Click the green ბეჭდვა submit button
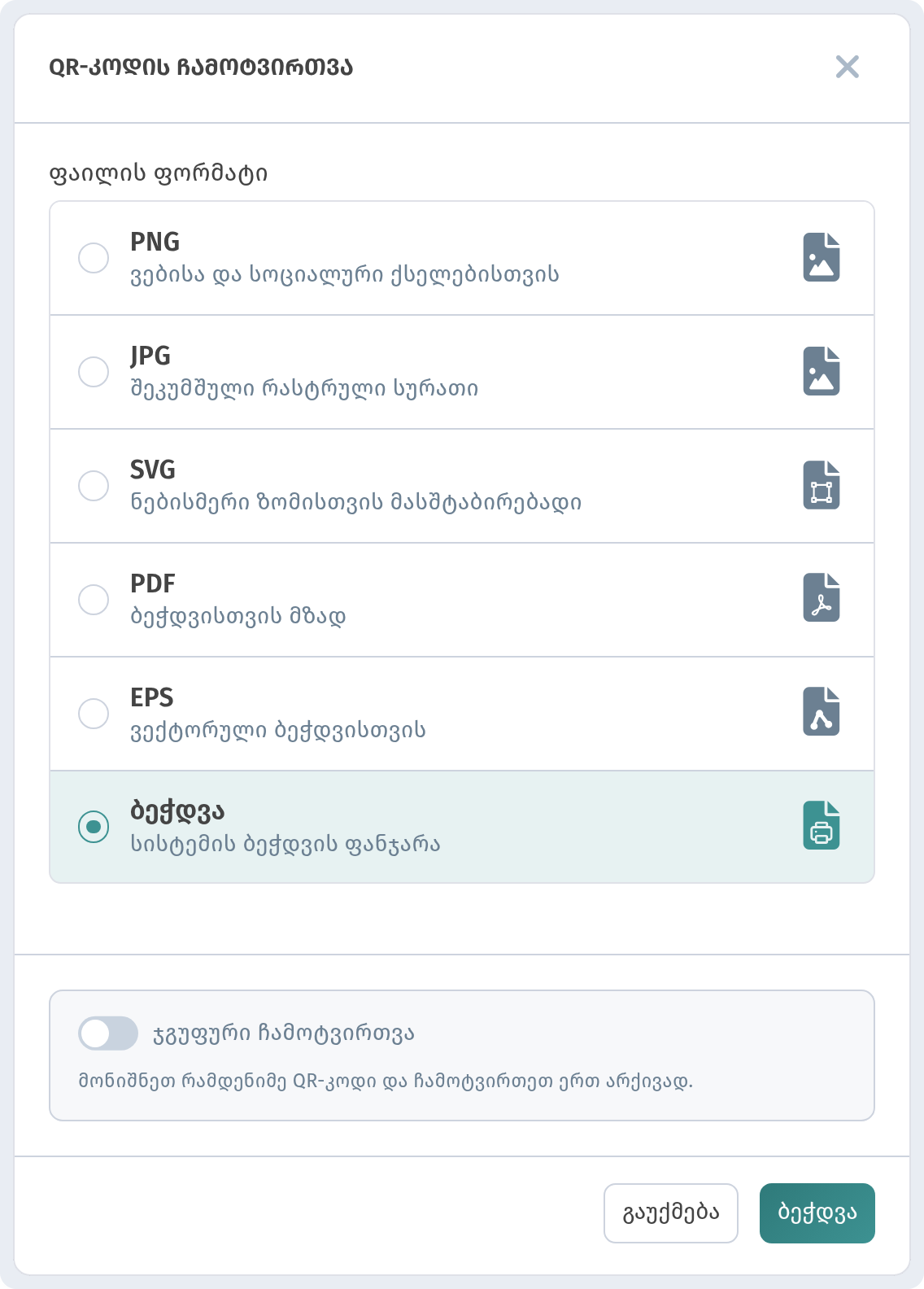 pyautogui.click(x=817, y=1213)
